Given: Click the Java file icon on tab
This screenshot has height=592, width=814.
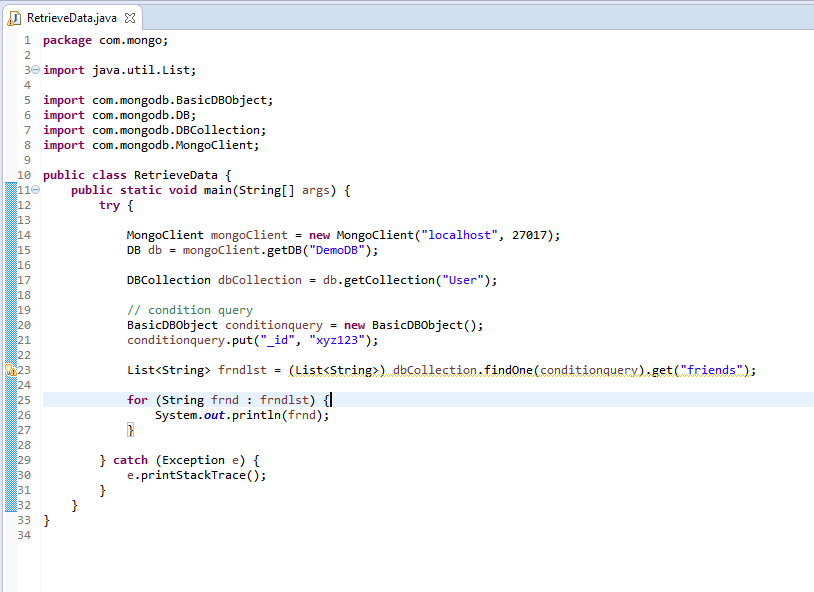Looking at the screenshot, I should 14,19.
